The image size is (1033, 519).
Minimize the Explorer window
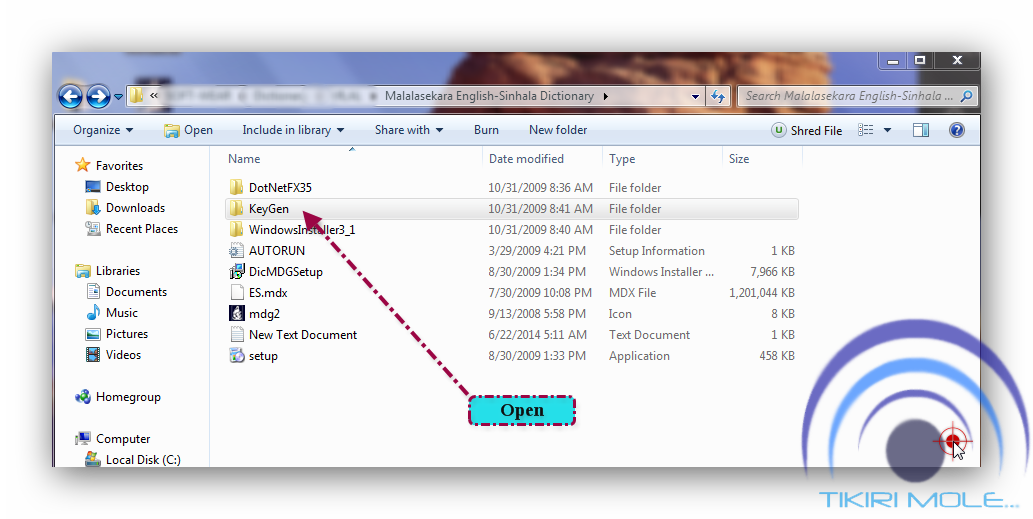pyautogui.click(x=893, y=60)
